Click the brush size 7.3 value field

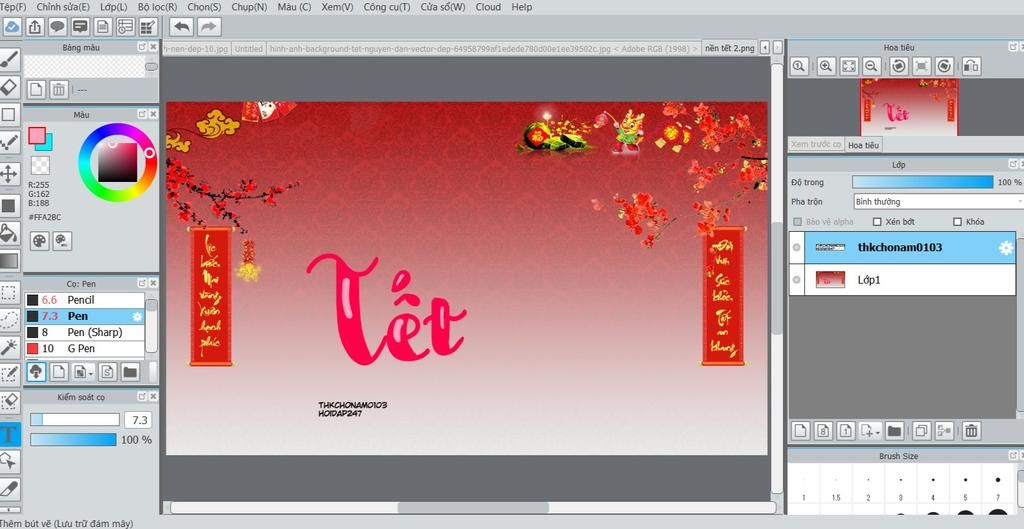click(x=137, y=419)
